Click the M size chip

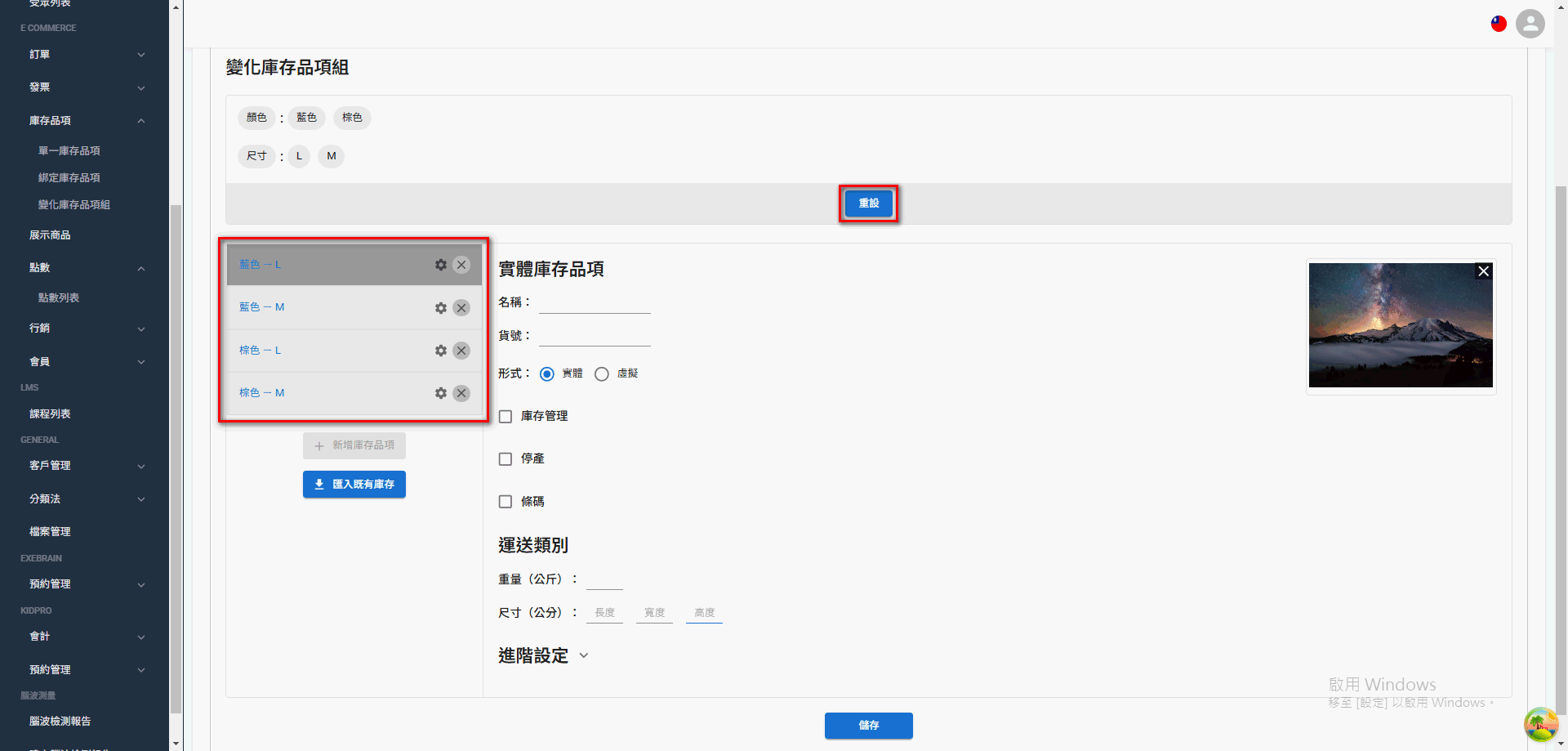pyautogui.click(x=331, y=156)
